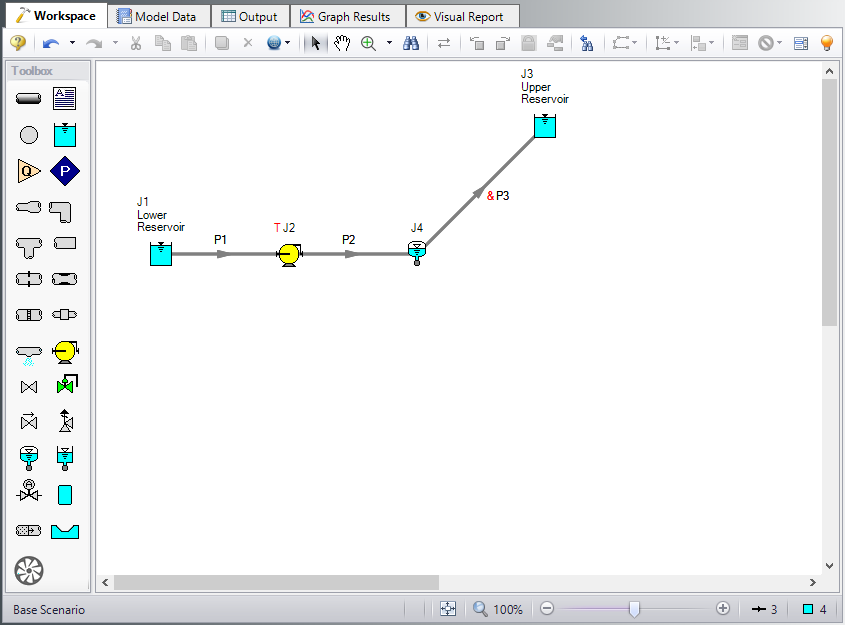845x625 pixels.
Task: Activate the pan hand tool
Action: (x=342, y=43)
